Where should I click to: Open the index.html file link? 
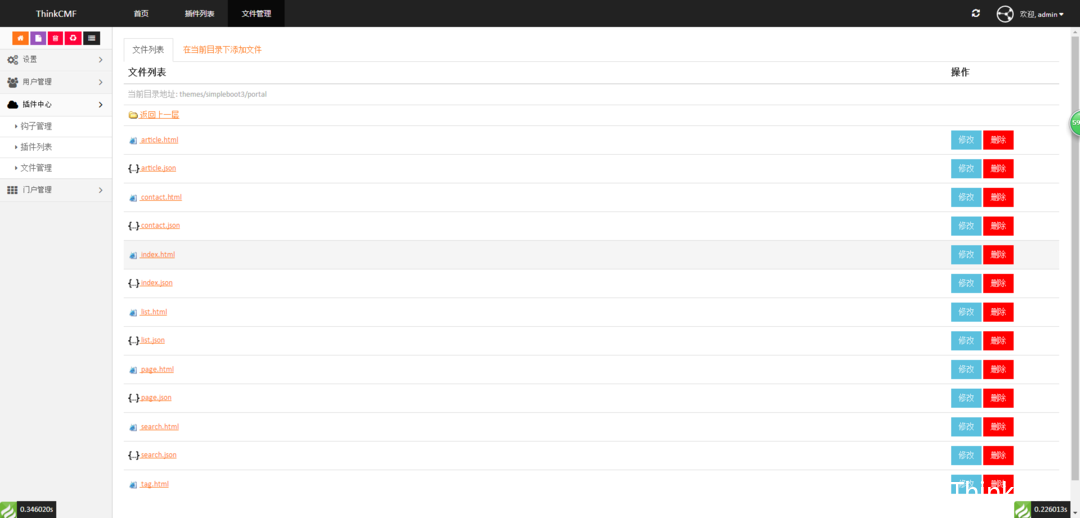pyautogui.click(x=157, y=255)
